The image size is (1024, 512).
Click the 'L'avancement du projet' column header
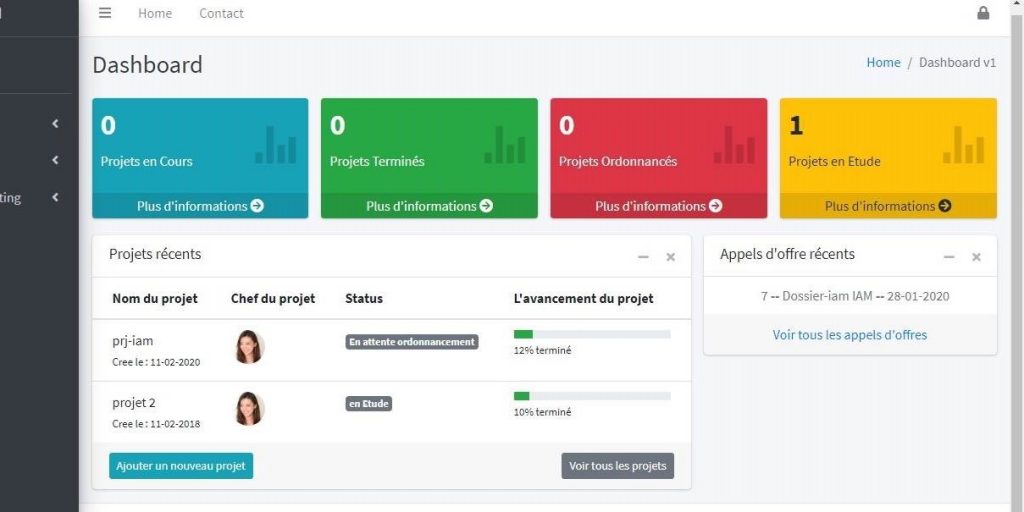point(584,298)
